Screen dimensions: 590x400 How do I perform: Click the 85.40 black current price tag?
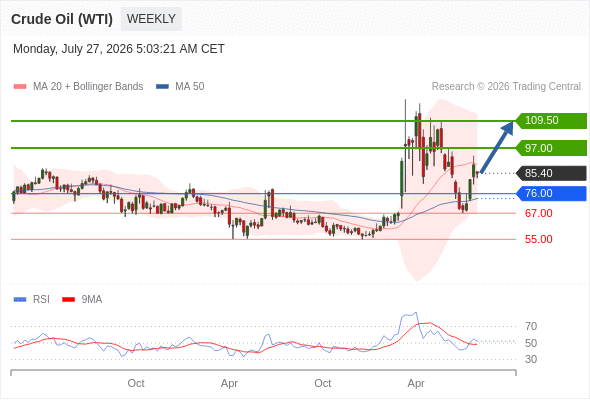551,173
